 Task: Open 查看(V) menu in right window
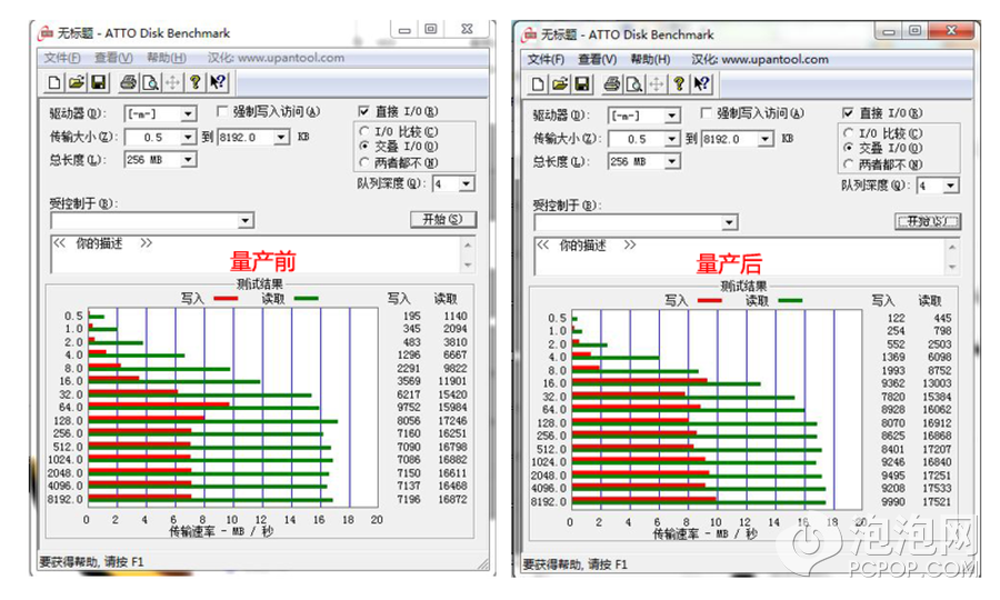pos(598,59)
